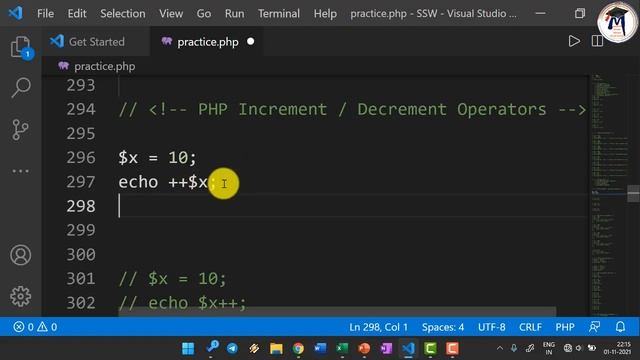This screenshot has width=640, height=360.
Task: Click the commented // $x = 10; line
Action: 172,279
